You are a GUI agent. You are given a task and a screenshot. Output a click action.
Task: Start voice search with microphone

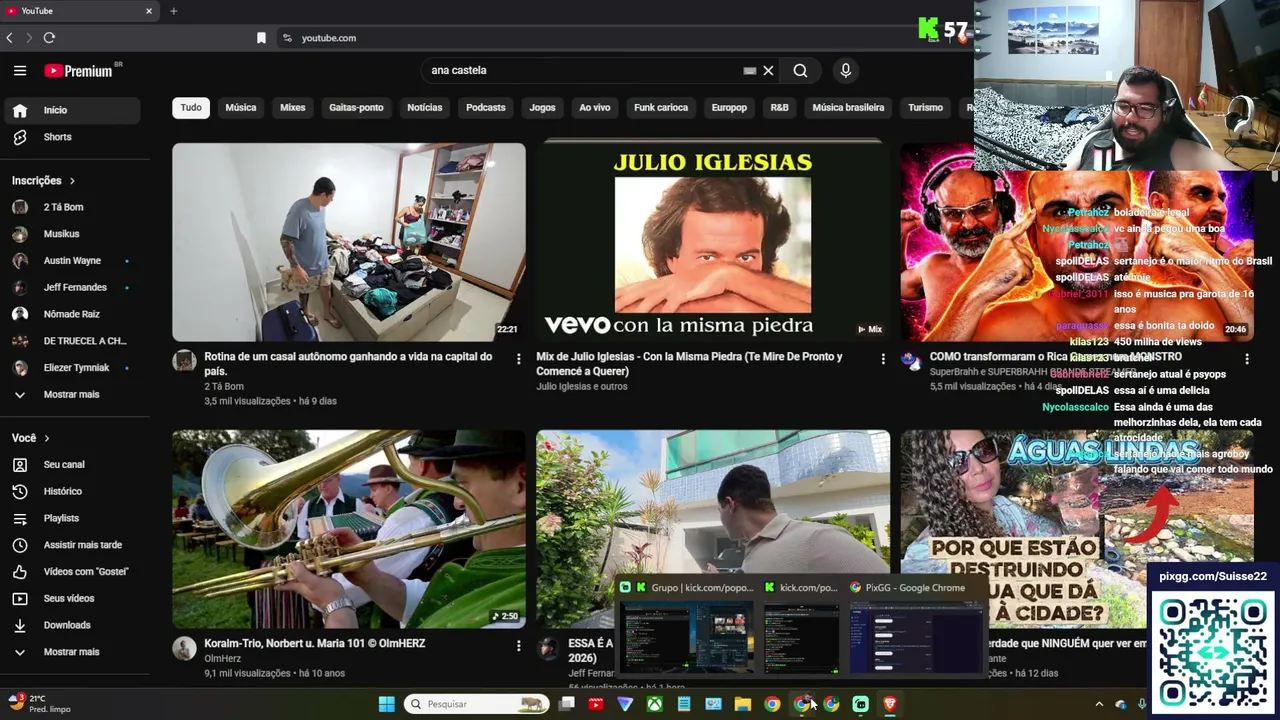[x=845, y=71]
